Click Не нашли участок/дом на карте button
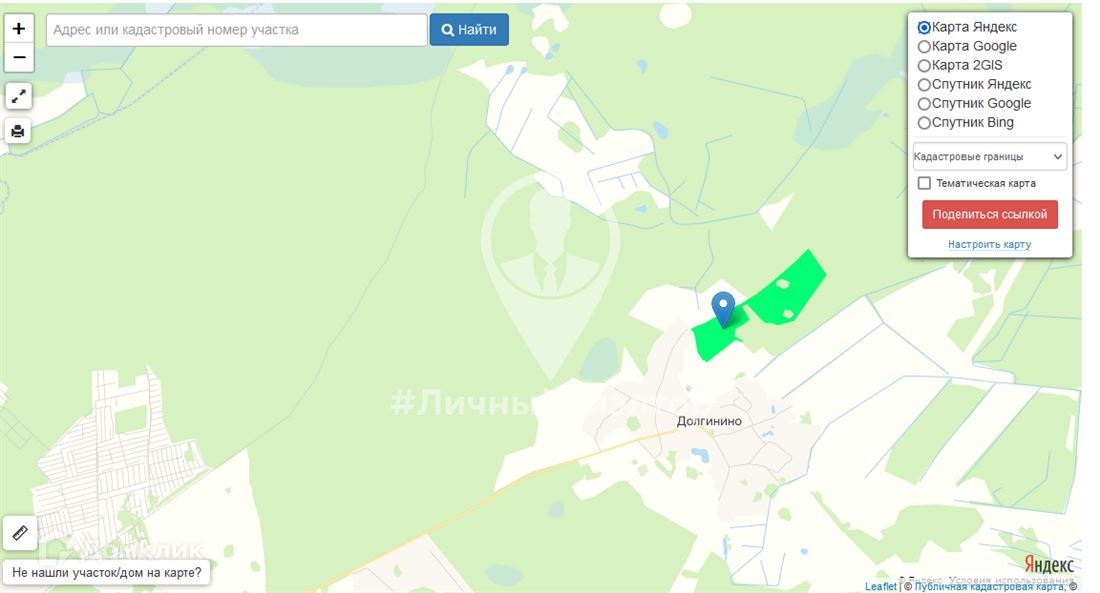Image resolution: width=1100 pixels, height=593 pixels. [107, 573]
